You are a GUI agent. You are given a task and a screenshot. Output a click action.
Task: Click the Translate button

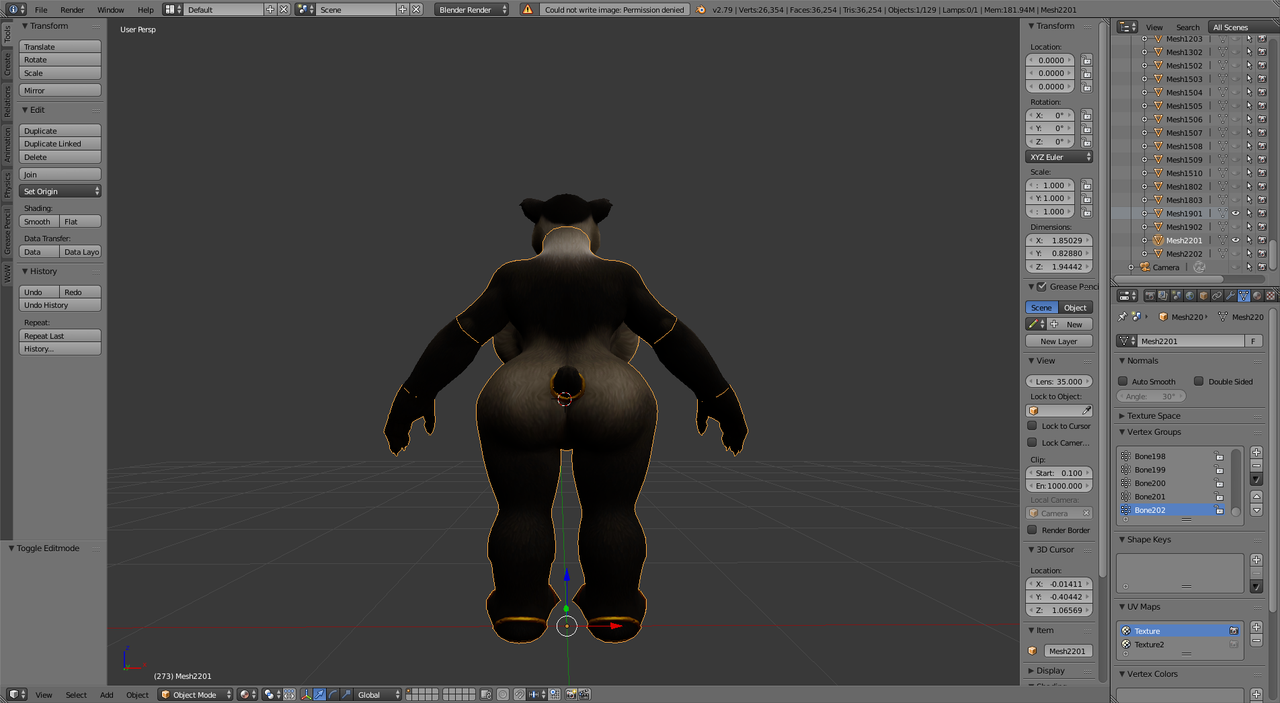click(x=61, y=47)
